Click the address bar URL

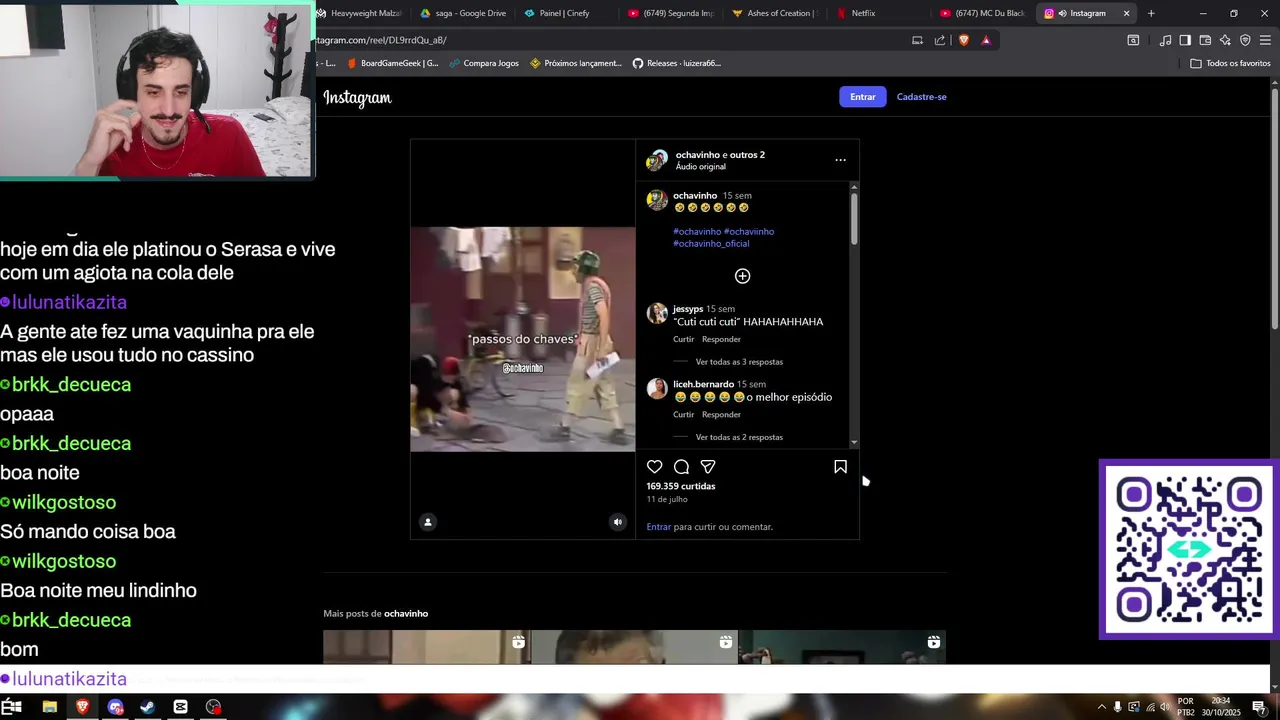point(382,40)
